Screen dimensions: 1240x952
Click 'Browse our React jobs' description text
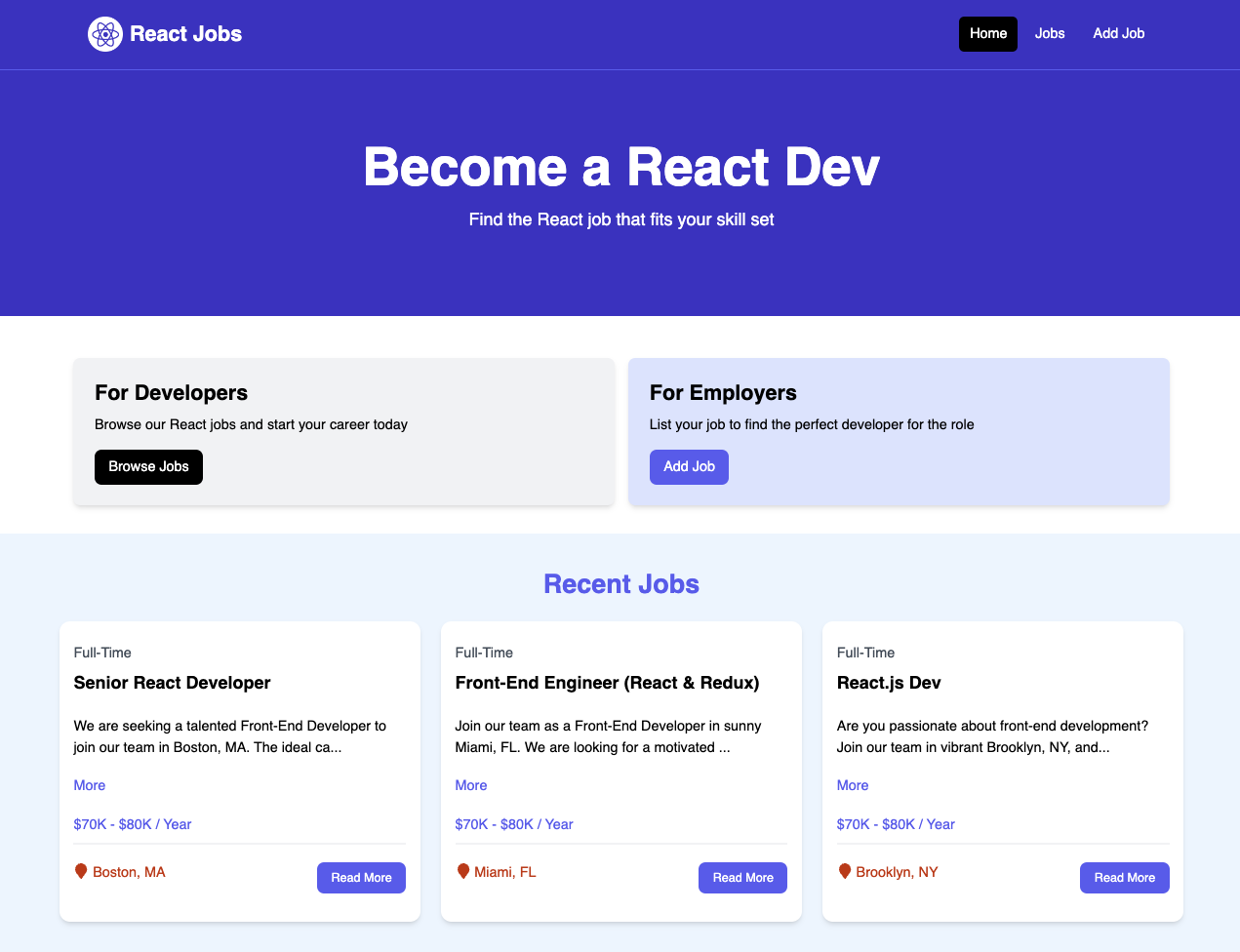251,425
